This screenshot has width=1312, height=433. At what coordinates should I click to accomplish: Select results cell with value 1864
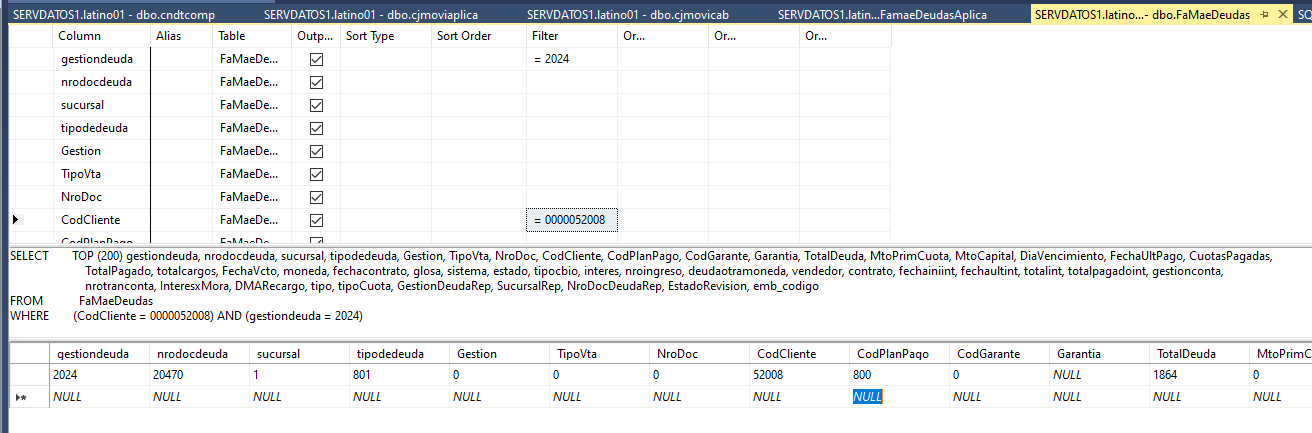click(x=1199, y=375)
